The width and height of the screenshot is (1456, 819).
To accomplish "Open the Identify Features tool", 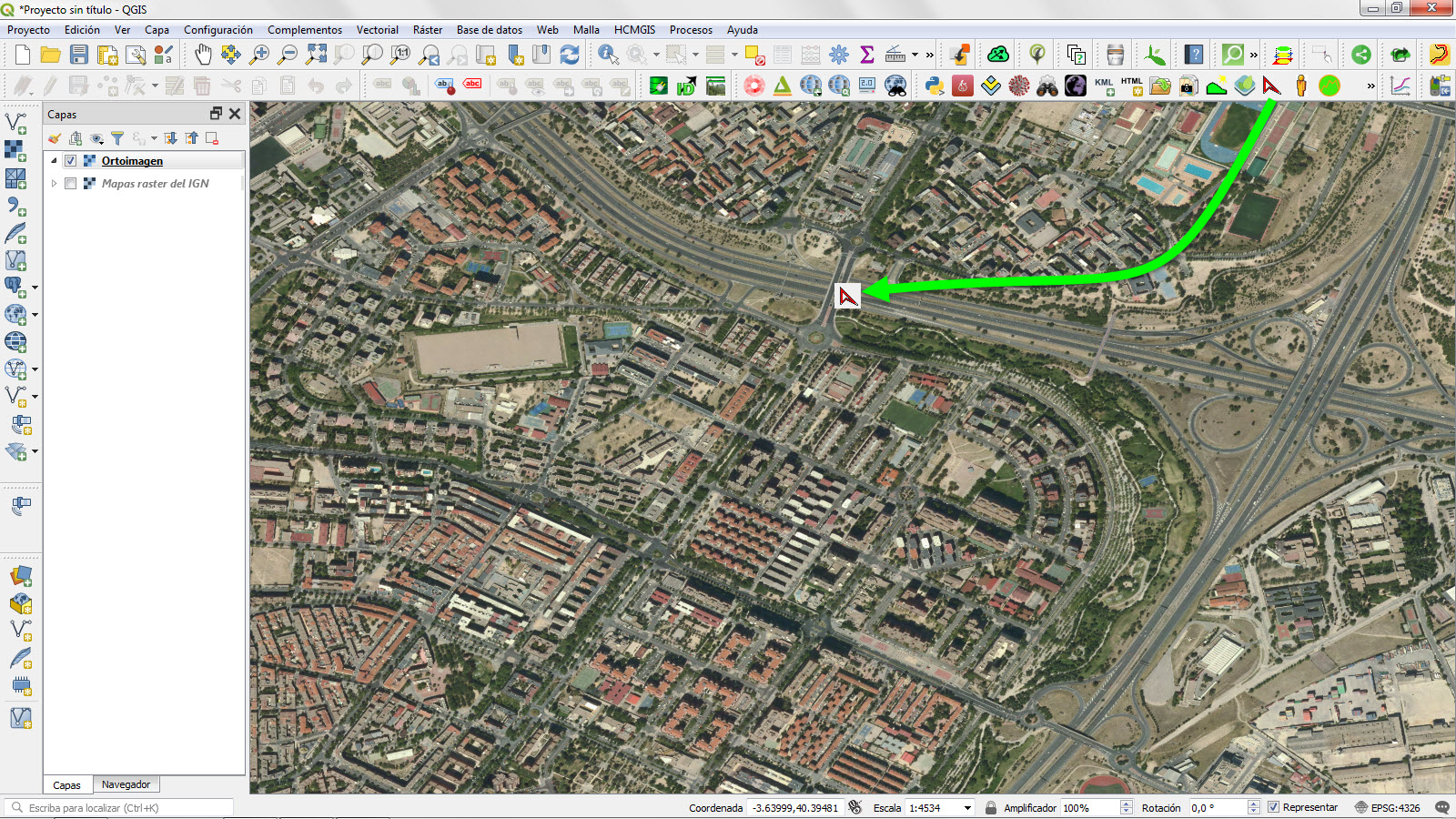I will 606,55.
